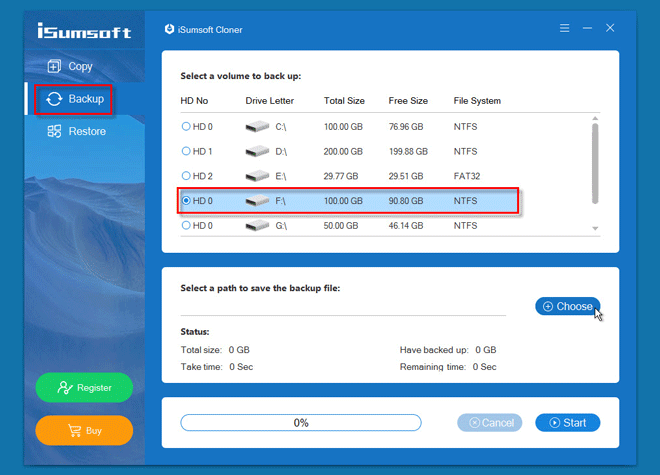Select the HD 0 F:\ radio button
The width and height of the screenshot is (660, 475).
pos(186,200)
